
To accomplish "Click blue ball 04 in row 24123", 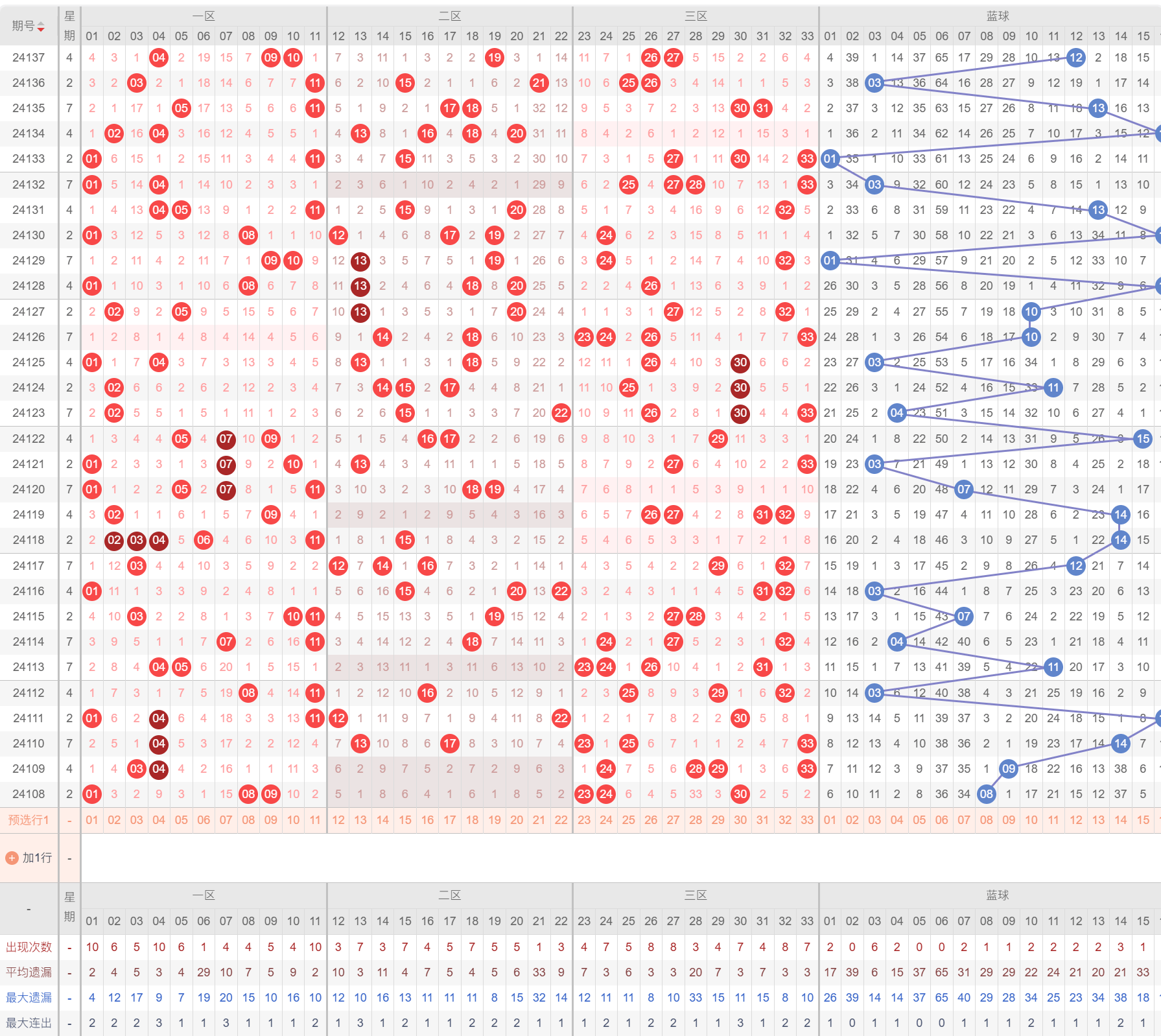I will click(x=897, y=413).
